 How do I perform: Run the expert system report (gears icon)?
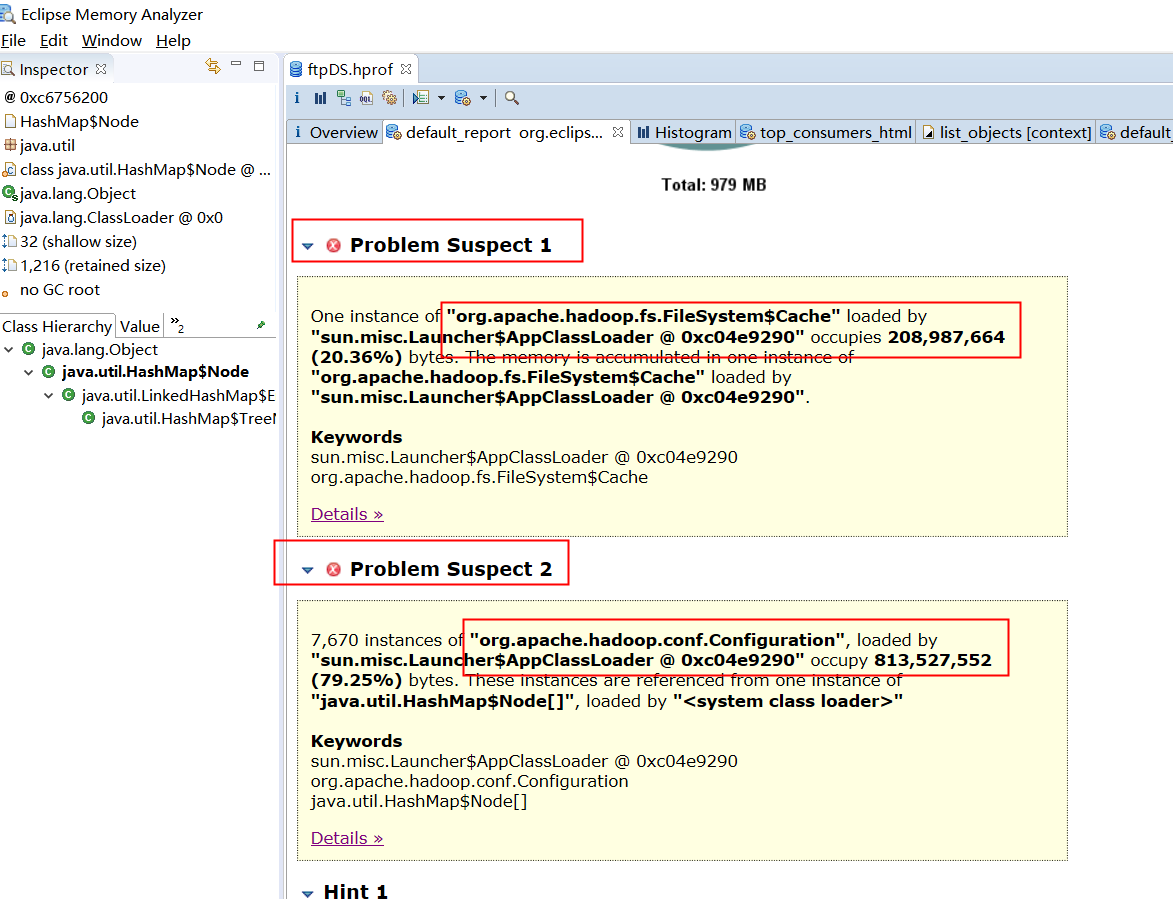[390, 97]
